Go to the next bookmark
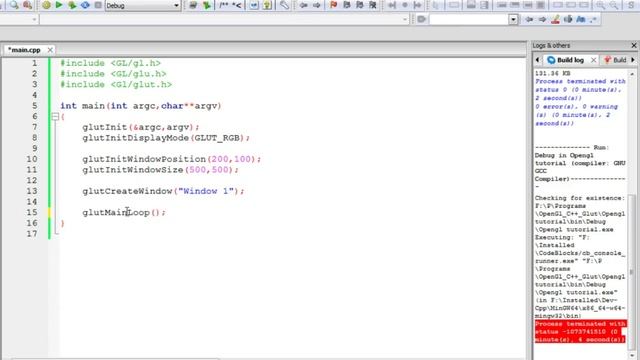Viewport: 640px width, 360px height. click(x=360, y=5)
